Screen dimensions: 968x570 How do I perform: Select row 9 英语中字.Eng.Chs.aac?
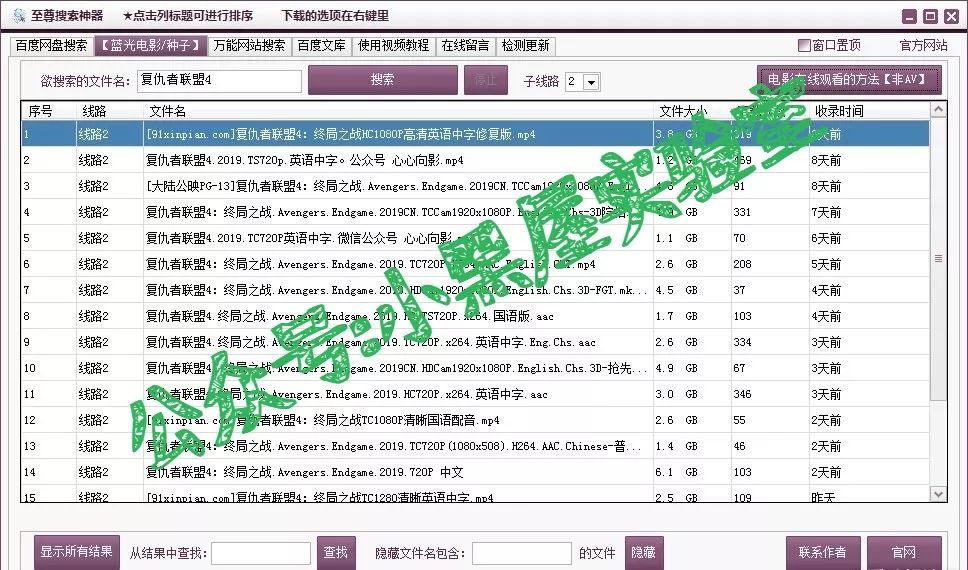475,342
